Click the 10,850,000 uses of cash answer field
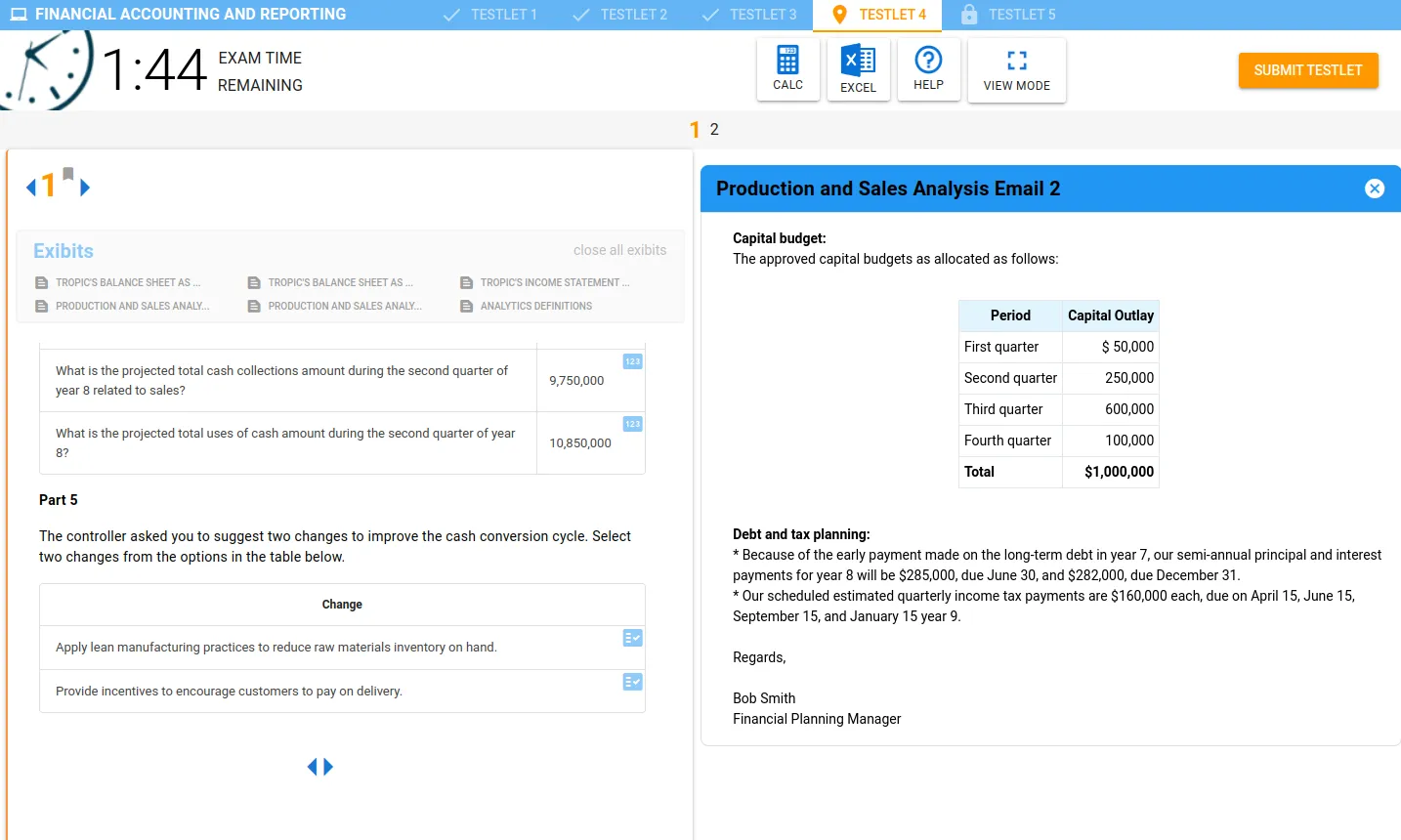 click(x=590, y=443)
